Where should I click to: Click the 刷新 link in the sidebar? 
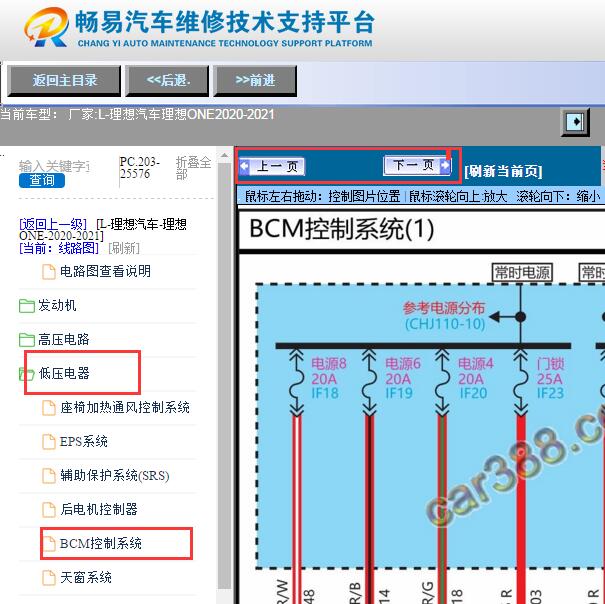click(x=124, y=248)
